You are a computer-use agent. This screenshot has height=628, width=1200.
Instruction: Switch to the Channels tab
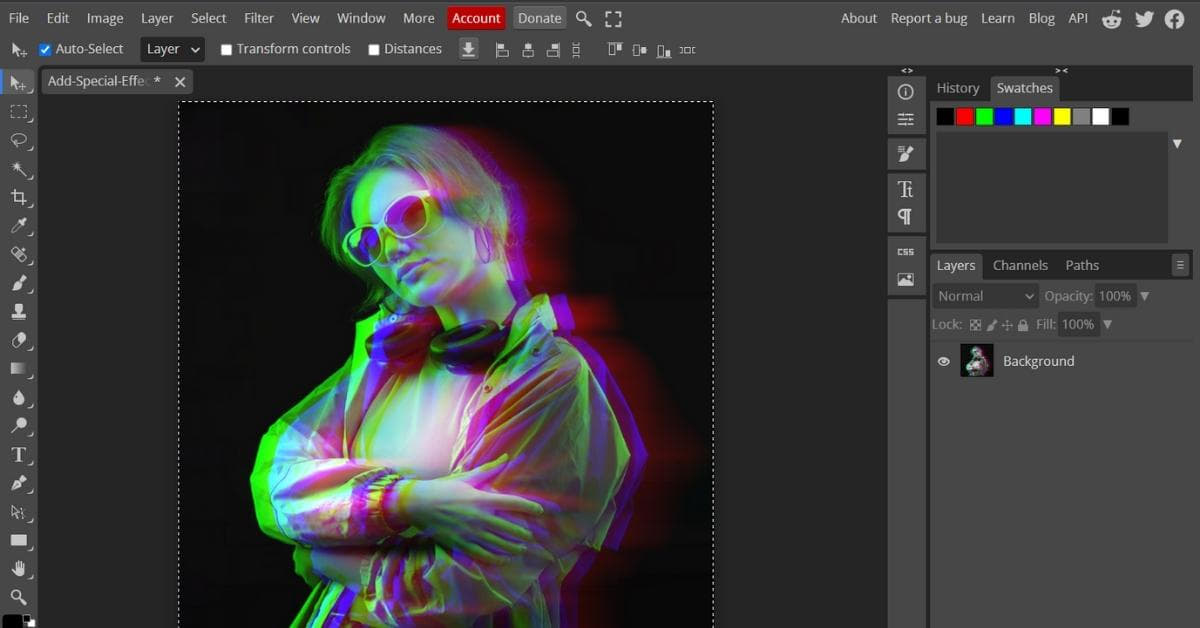coord(1020,265)
